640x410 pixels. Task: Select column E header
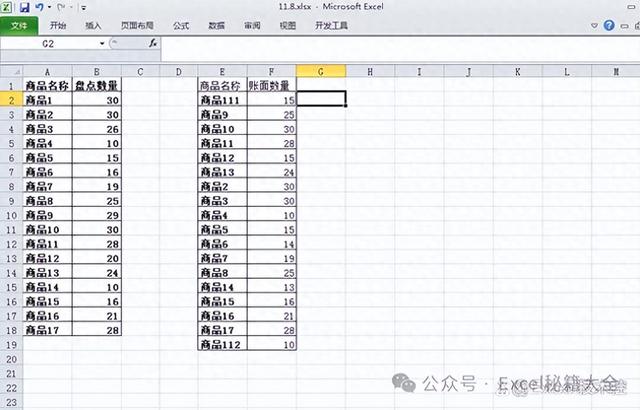pos(222,72)
